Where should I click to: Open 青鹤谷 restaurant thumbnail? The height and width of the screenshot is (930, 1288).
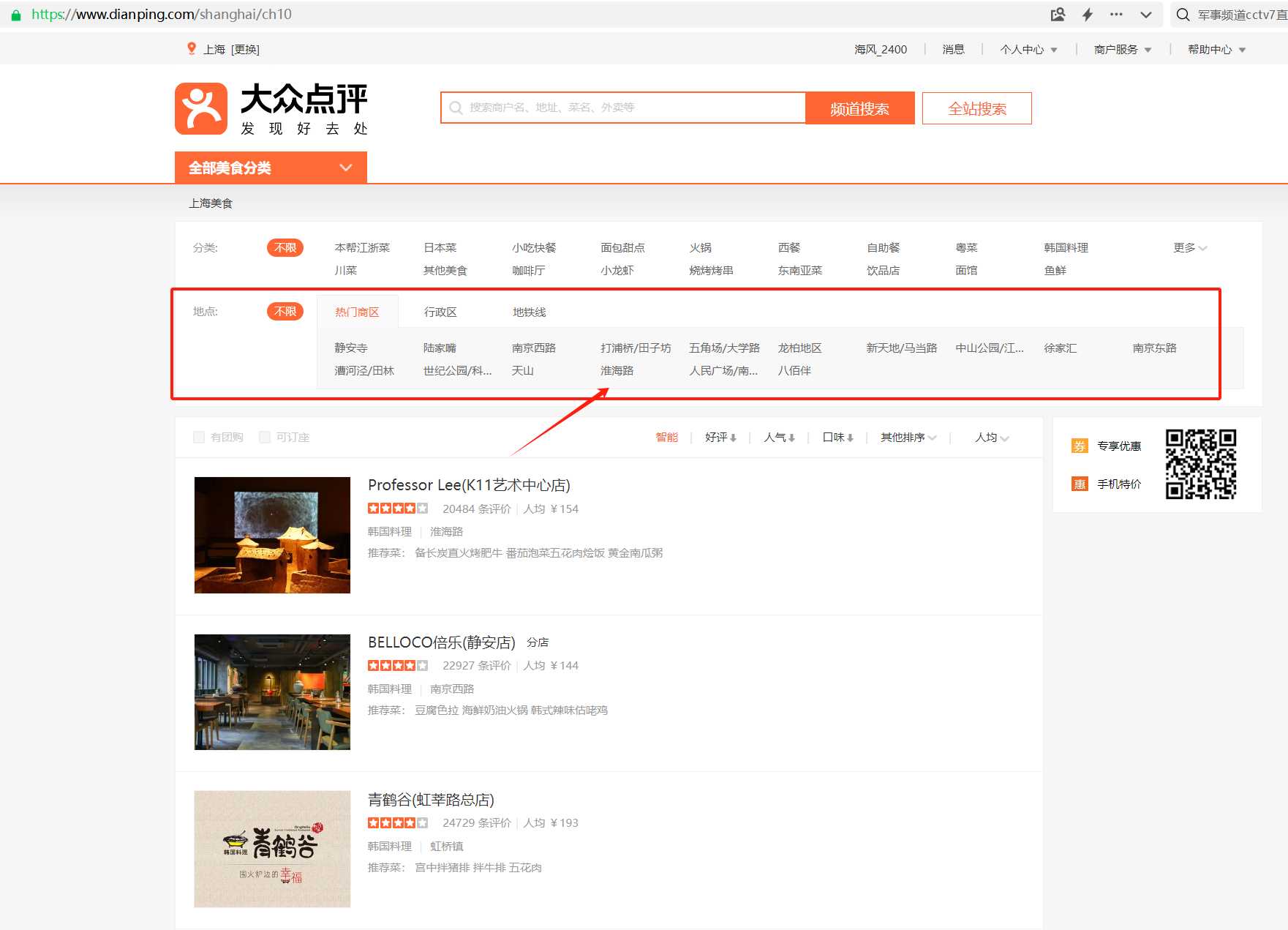[x=272, y=849]
